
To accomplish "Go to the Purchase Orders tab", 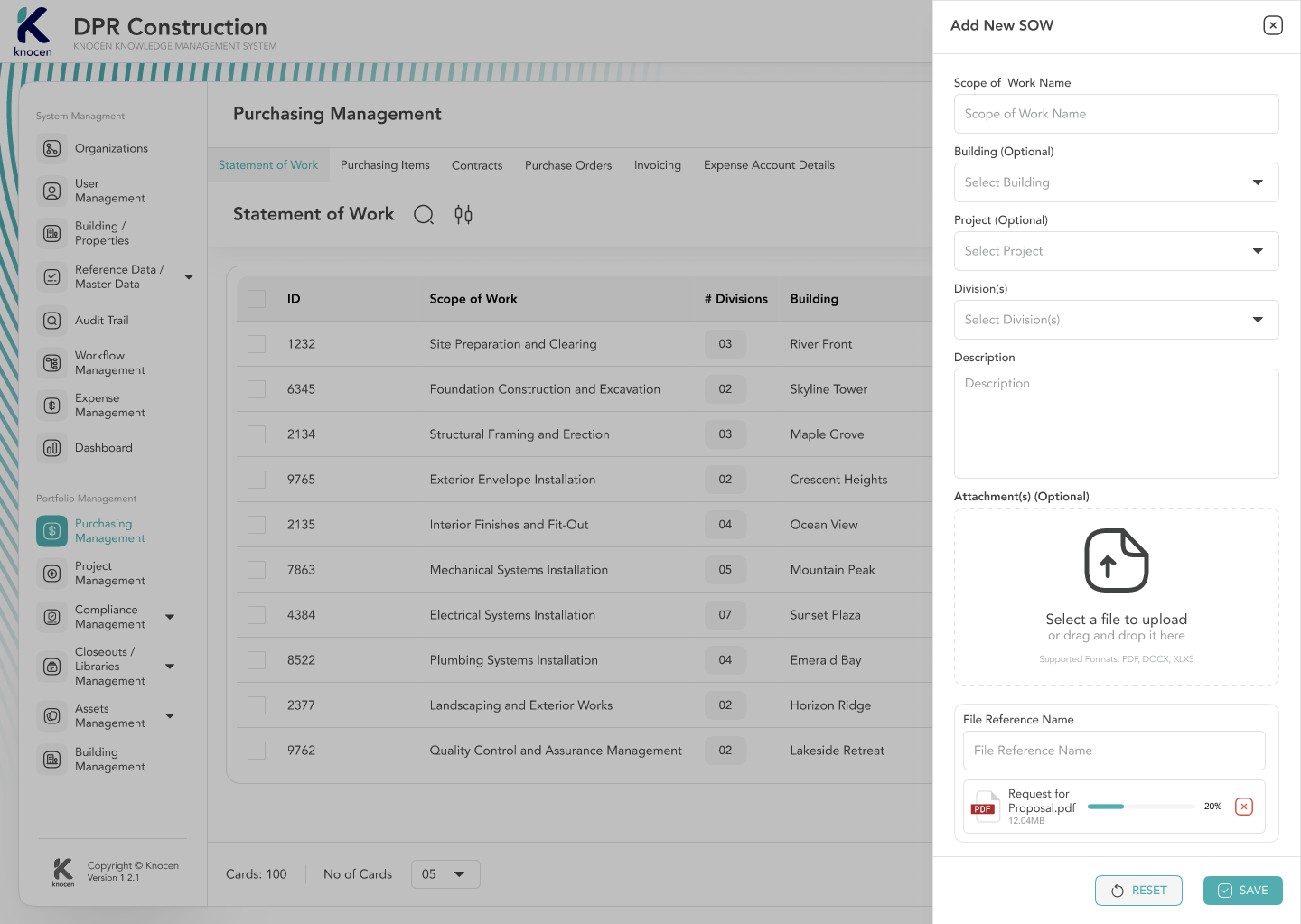I will click(568, 165).
